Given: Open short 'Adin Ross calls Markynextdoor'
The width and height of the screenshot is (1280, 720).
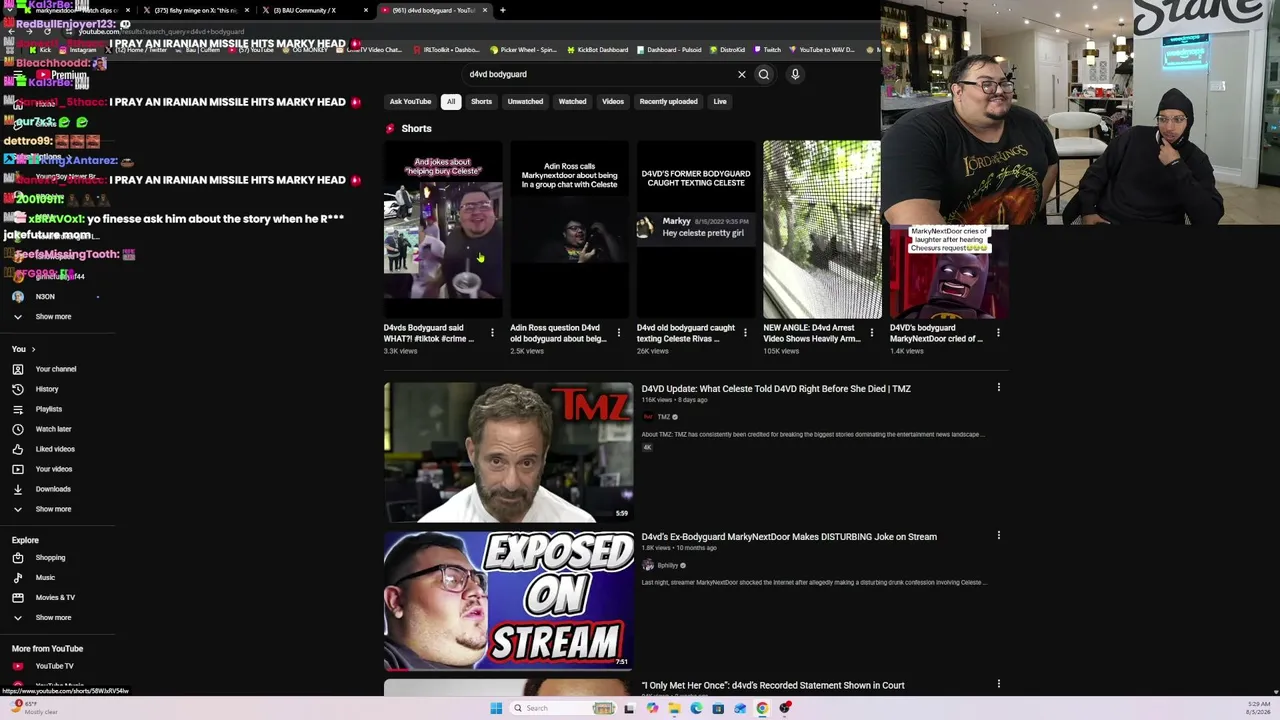Looking at the screenshot, I should (x=569, y=228).
